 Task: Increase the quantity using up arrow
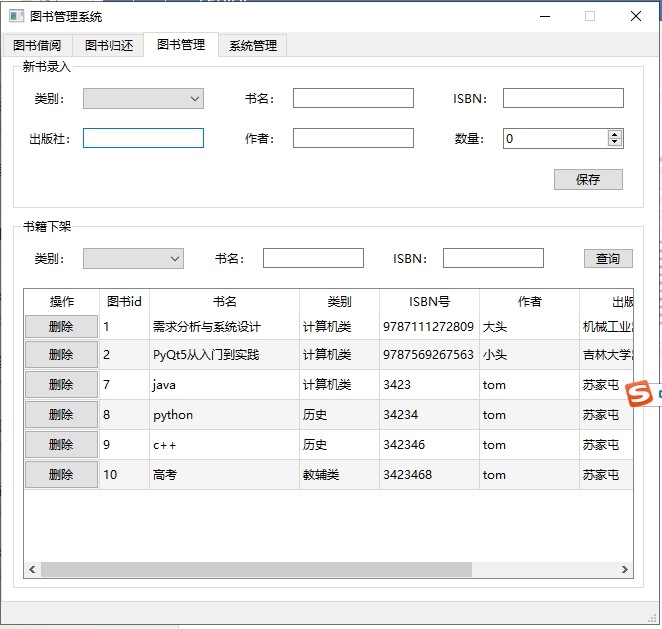pyautogui.click(x=614, y=134)
